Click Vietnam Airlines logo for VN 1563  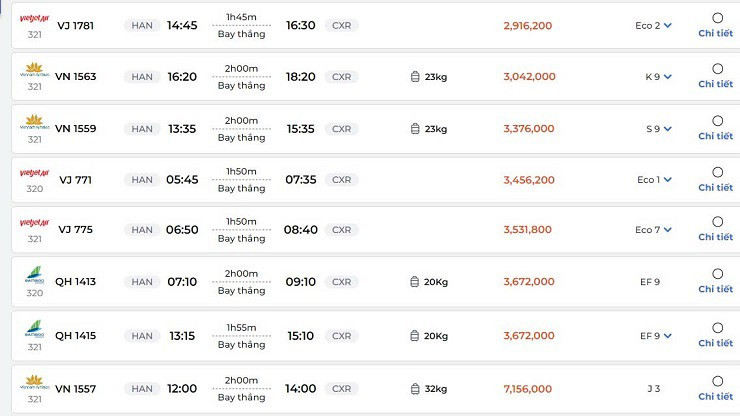(x=34, y=70)
